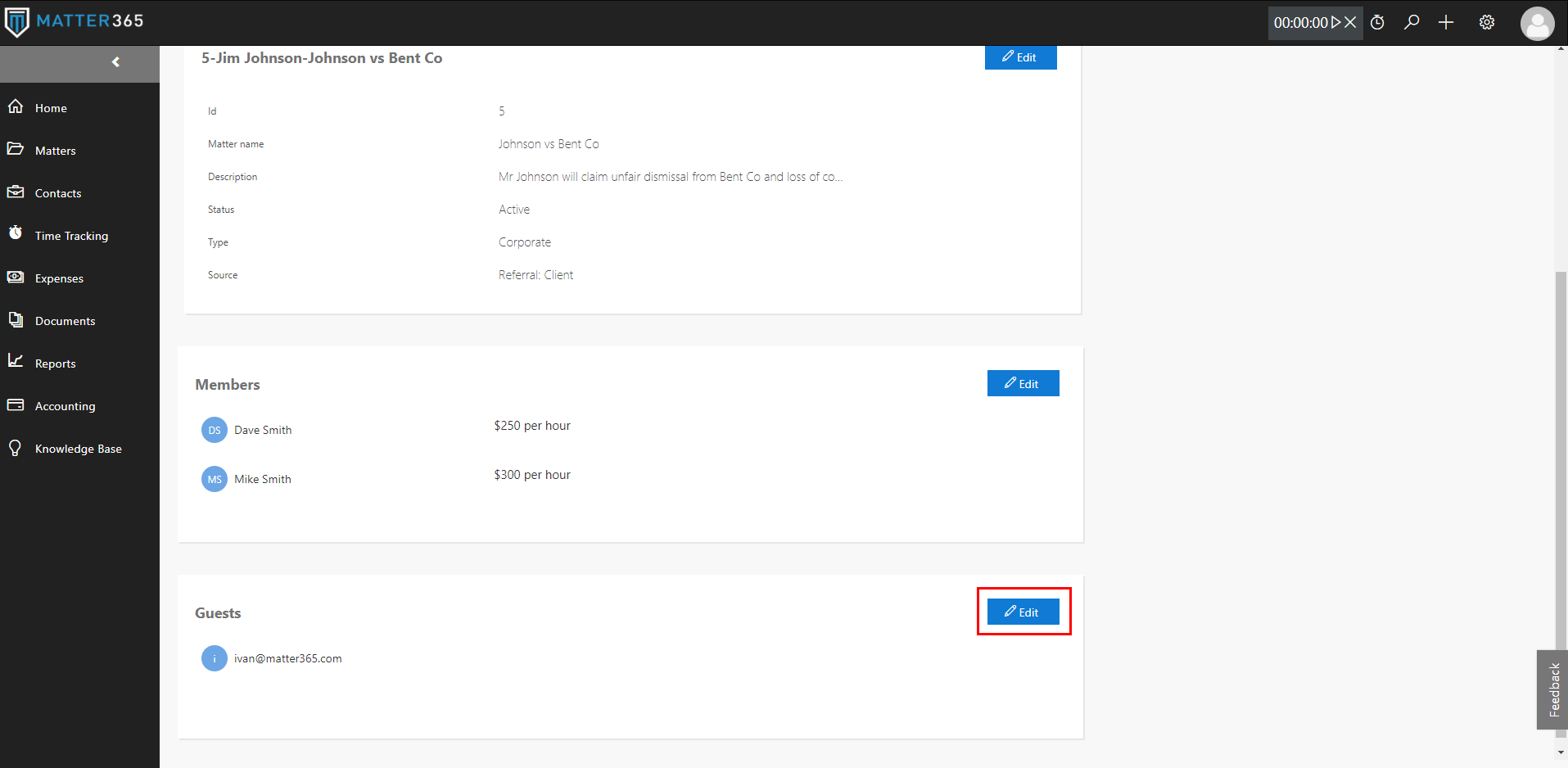The width and height of the screenshot is (1568, 768).
Task: Click the Home house icon
Action: (16, 106)
